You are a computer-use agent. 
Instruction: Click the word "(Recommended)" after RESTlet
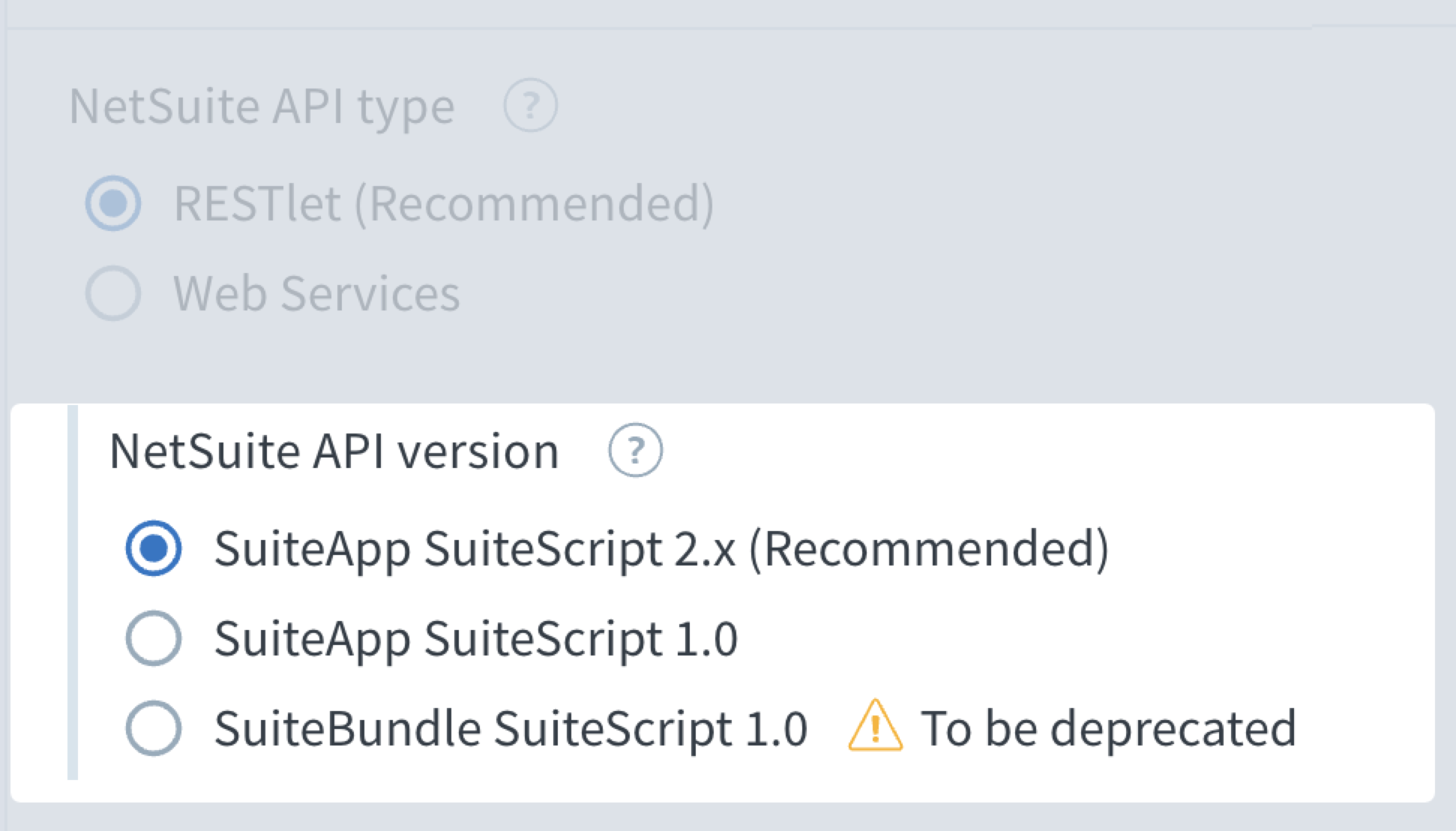tap(535, 203)
